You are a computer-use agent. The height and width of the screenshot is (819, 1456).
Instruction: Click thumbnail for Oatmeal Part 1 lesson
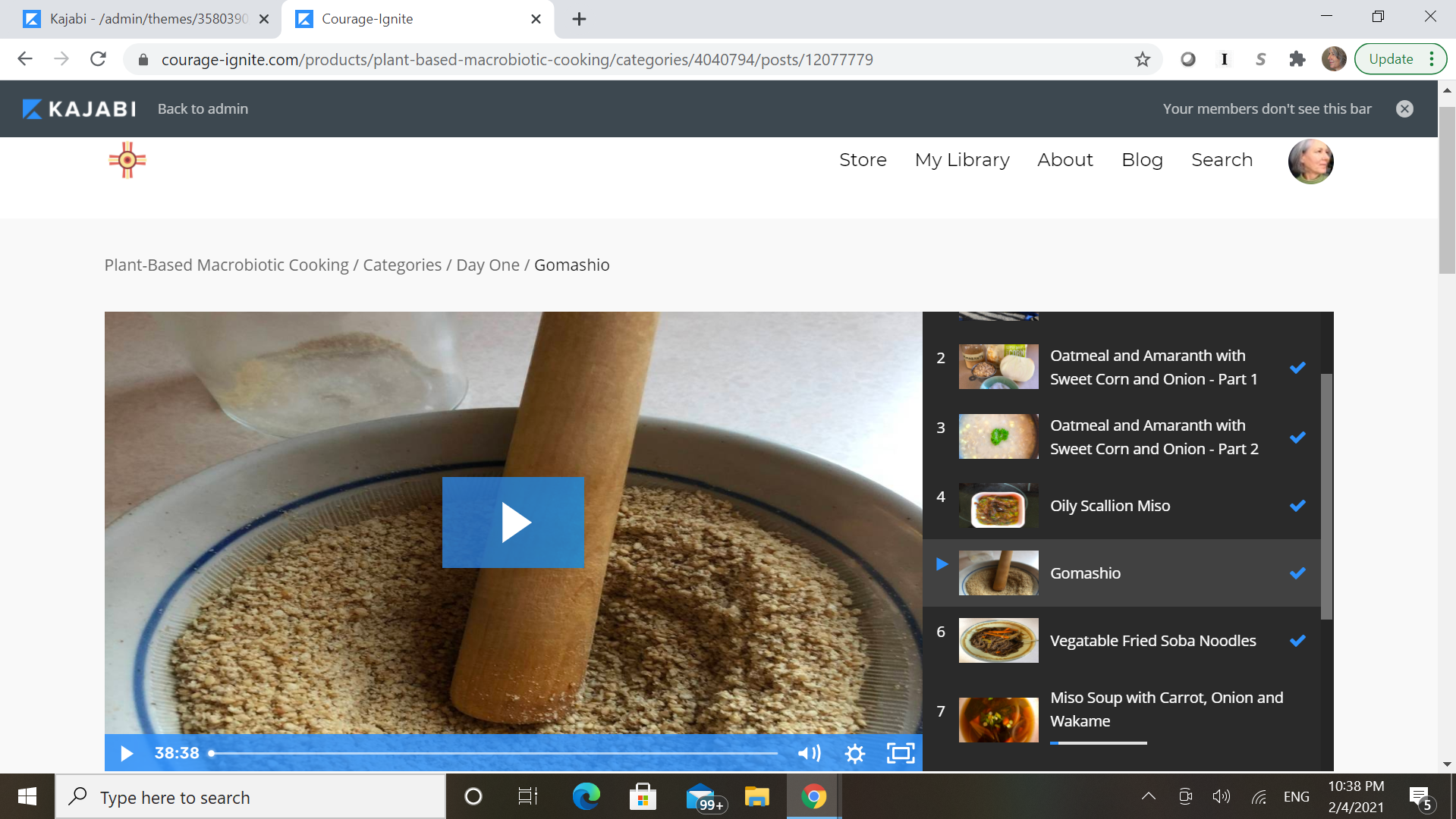pyautogui.click(x=998, y=367)
